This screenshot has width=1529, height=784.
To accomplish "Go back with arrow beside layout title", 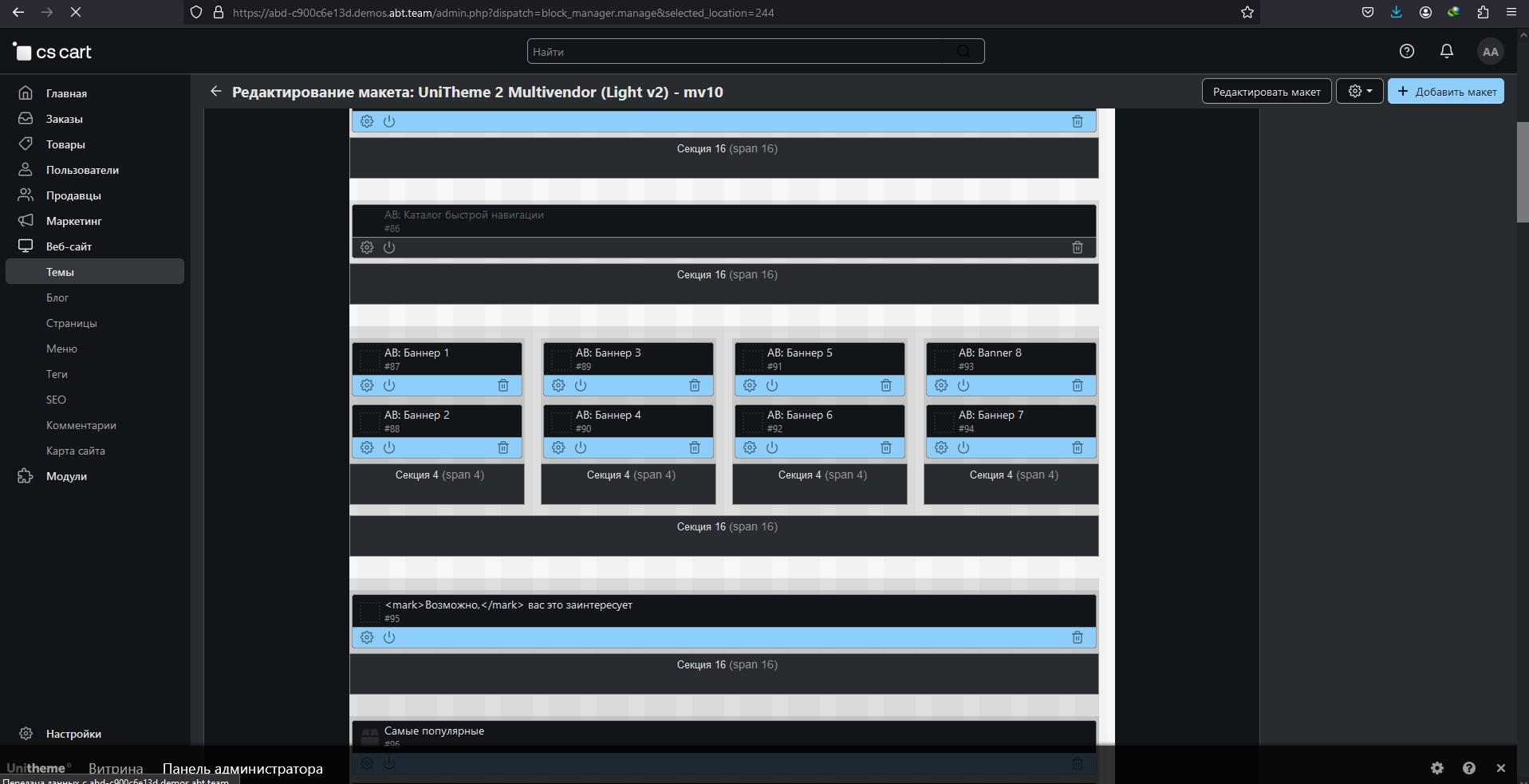I will tap(215, 91).
